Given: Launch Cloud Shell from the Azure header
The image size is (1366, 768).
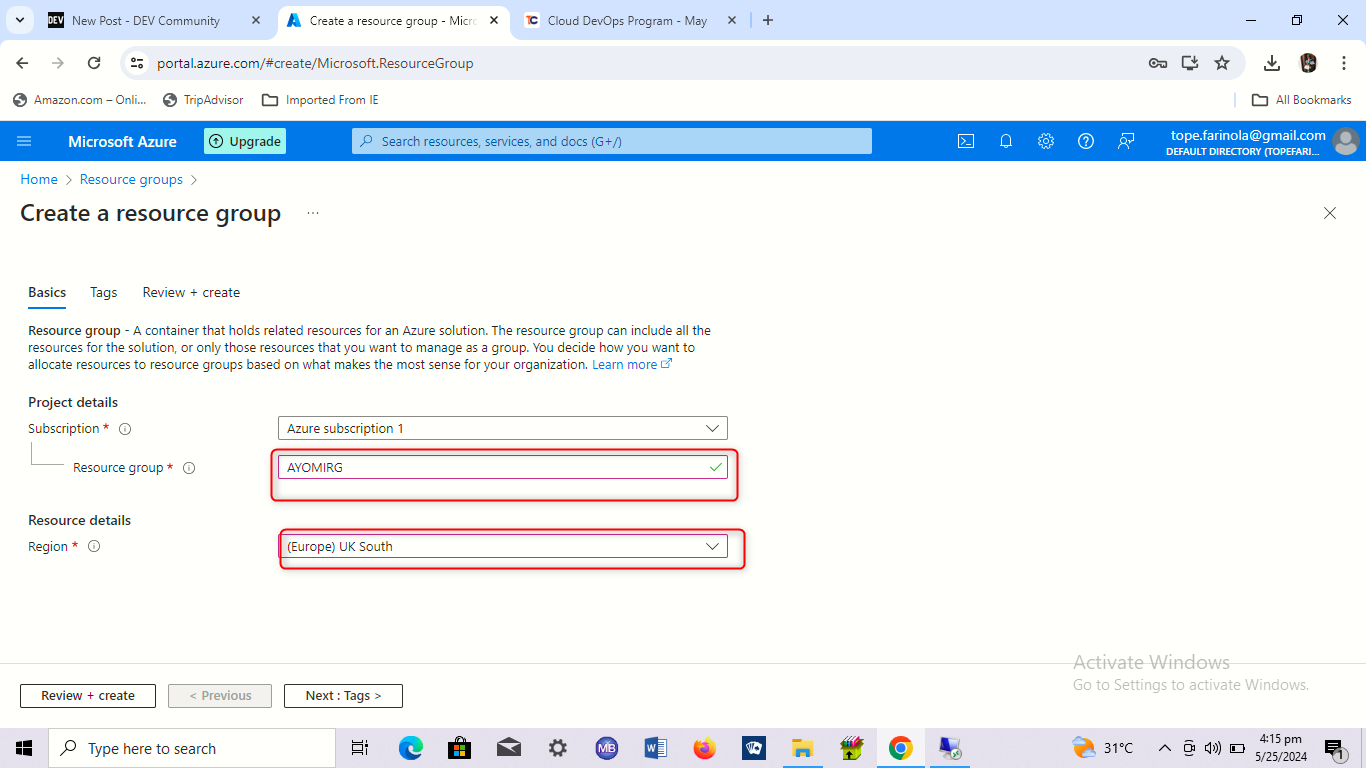Looking at the screenshot, I should 966,141.
